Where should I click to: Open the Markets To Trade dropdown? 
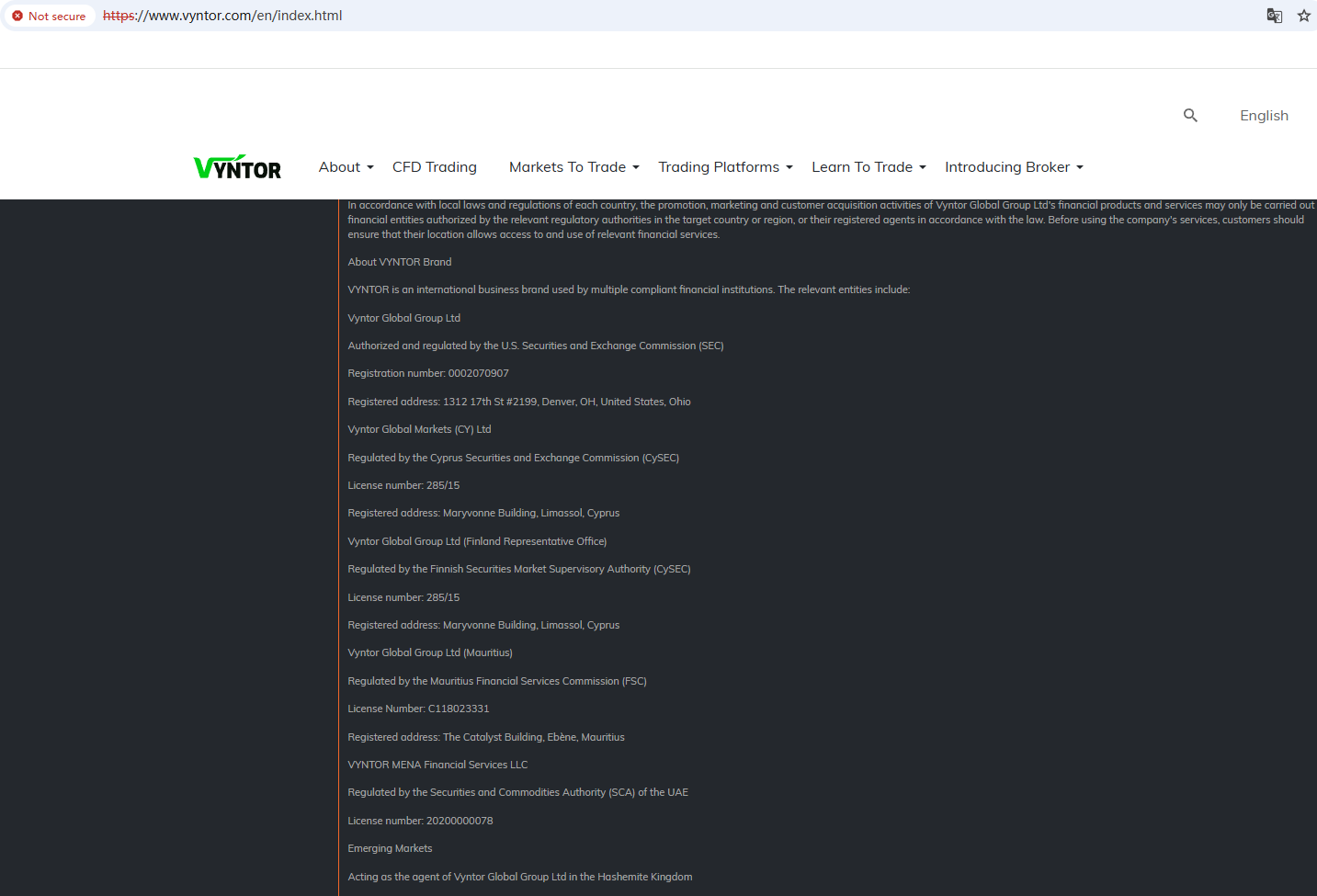point(574,167)
